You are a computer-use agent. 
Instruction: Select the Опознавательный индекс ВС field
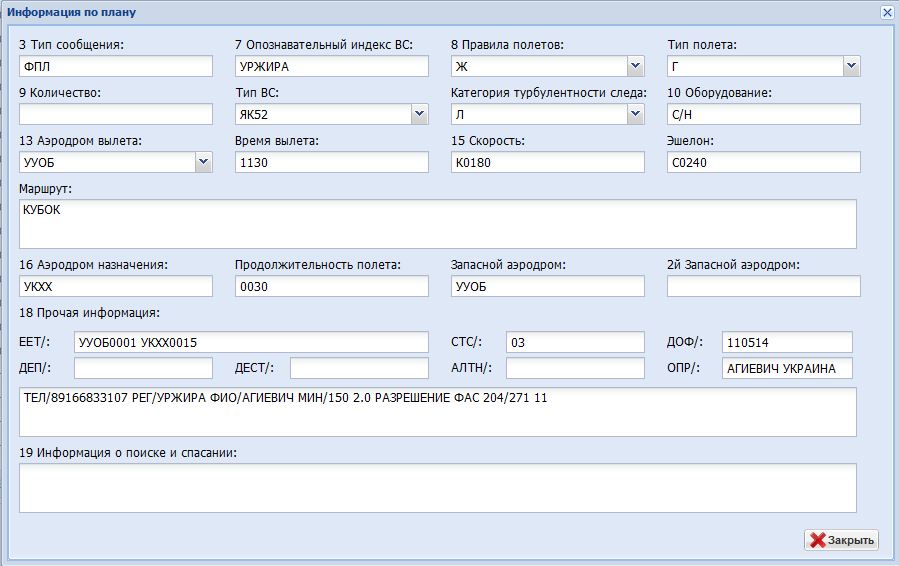(332, 67)
